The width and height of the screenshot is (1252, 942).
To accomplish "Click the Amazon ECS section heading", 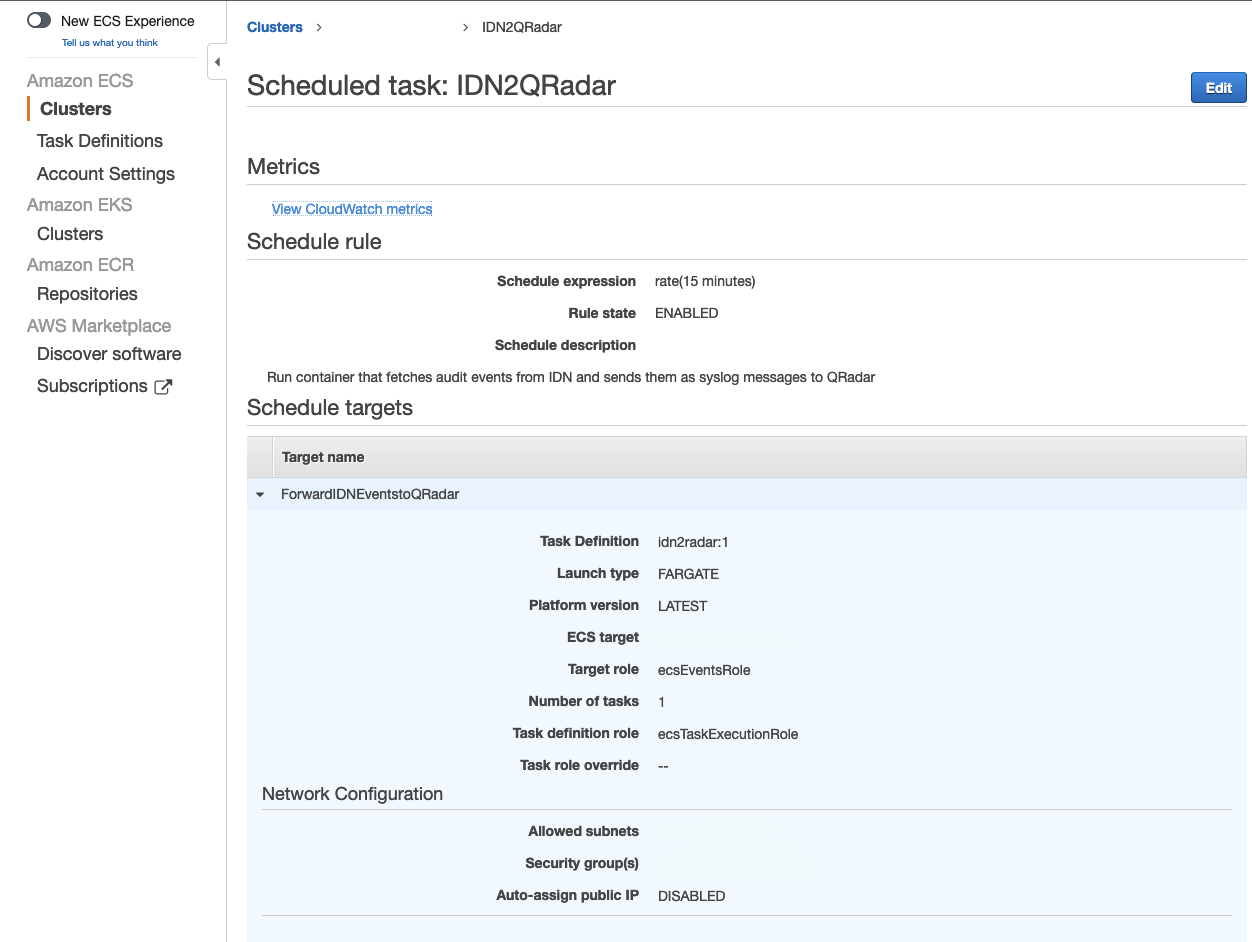I will click(x=80, y=81).
